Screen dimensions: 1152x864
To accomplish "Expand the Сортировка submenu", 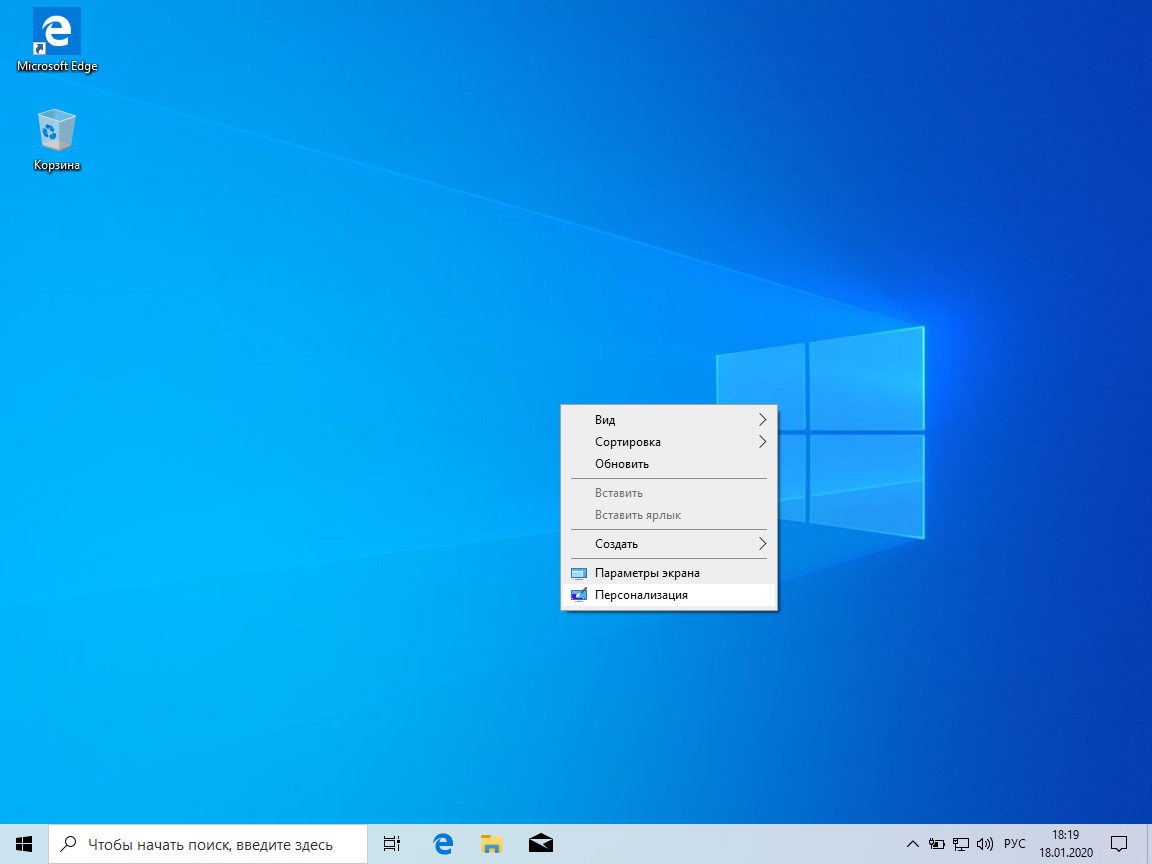I will click(669, 442).
